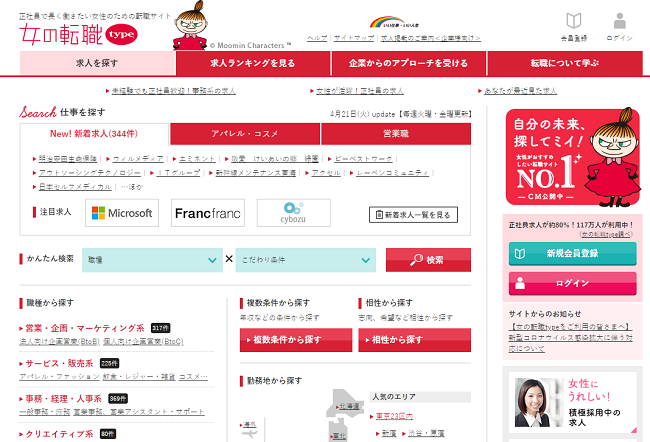Open the 求人ランキングを見る menu
Image resolution: width=650 pixels, height=442 pixels.
click(x=253, y=63)
